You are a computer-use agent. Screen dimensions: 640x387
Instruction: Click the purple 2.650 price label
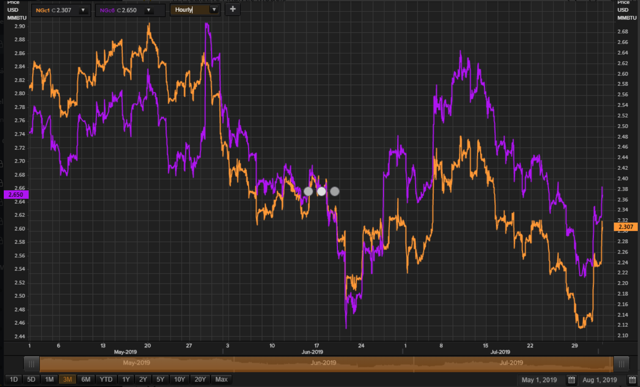16,195
